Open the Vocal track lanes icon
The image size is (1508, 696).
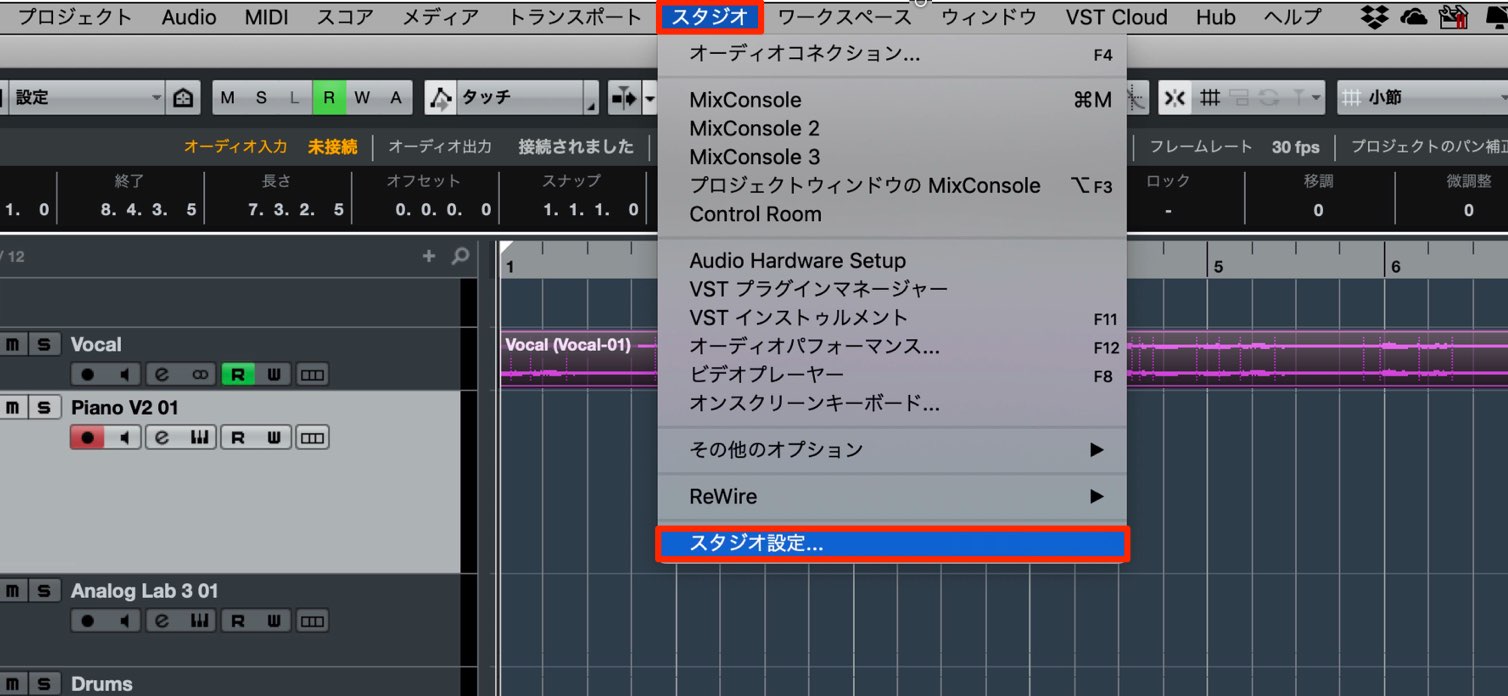[313, 374]
